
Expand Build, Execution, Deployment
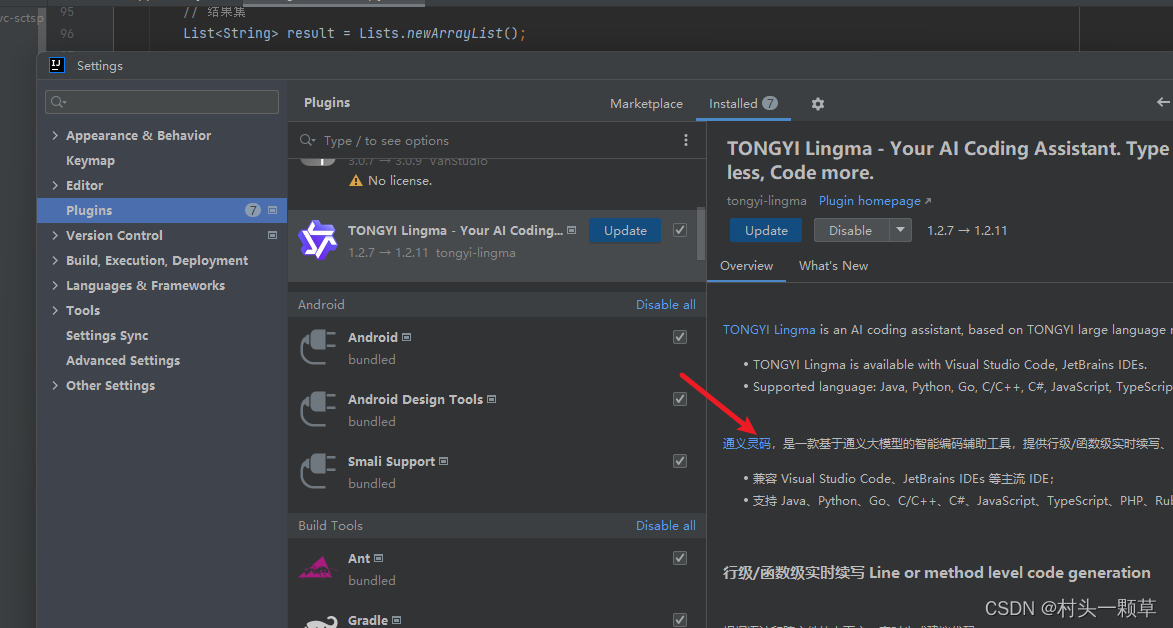[55, 260]
